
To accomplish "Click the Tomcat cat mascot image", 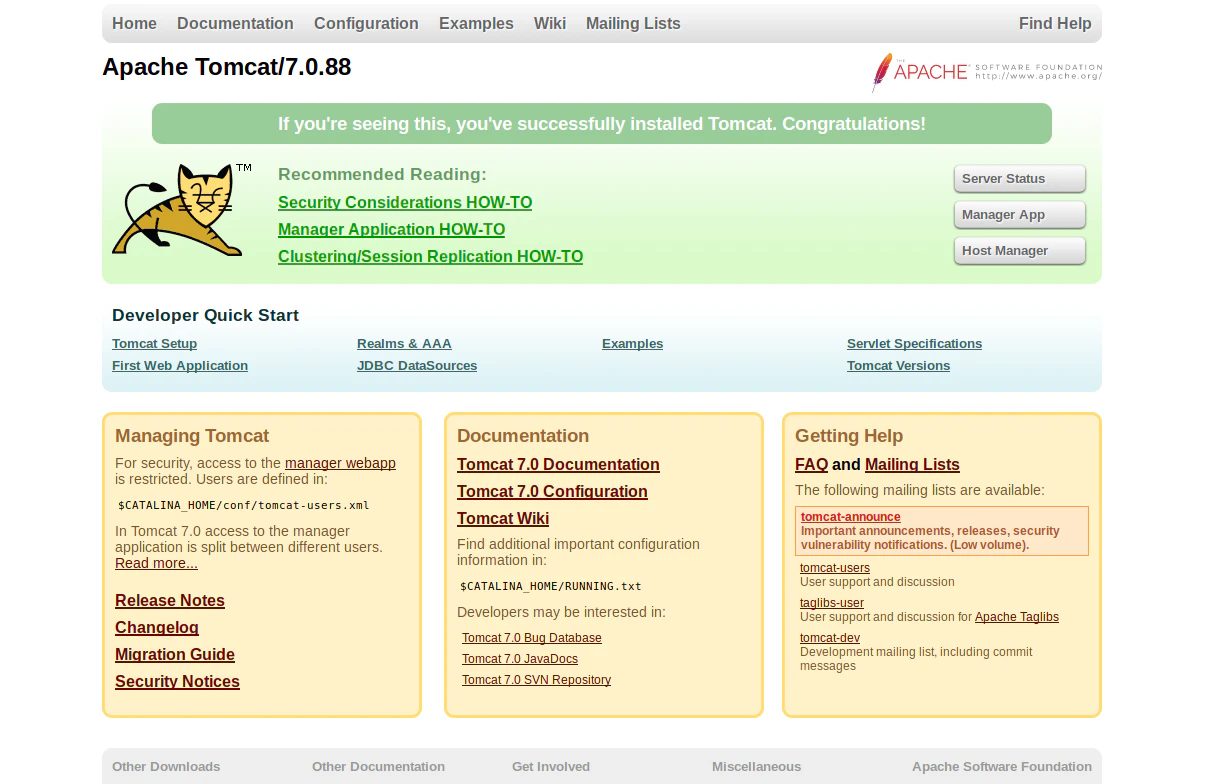I will (181, 210).
